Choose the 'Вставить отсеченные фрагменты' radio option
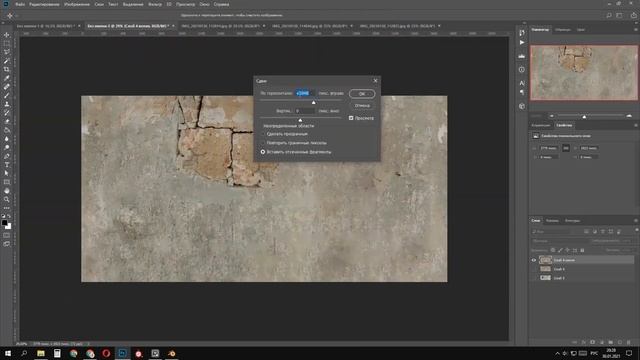This screenshot has width=640, height=360. pyautogui.click(x=263, y=152)
